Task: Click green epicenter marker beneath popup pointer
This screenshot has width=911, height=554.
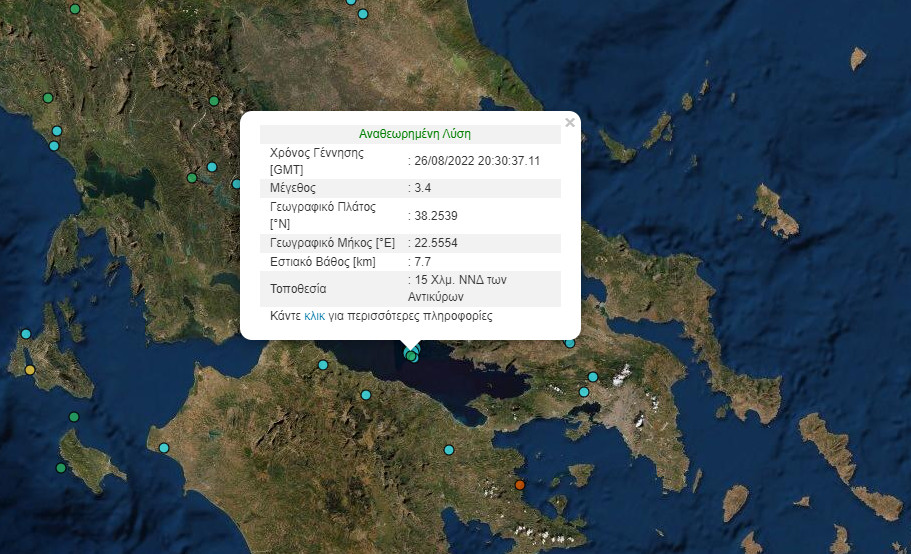Action: click(x=411, y=356)
